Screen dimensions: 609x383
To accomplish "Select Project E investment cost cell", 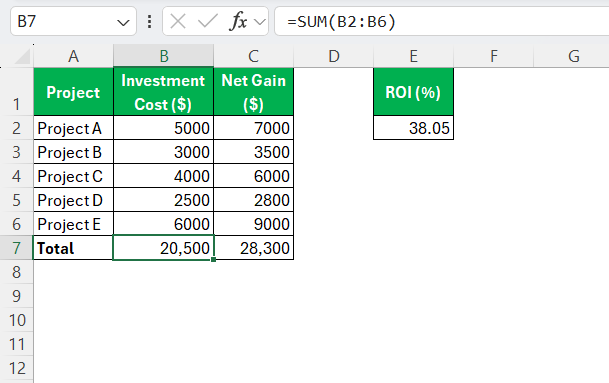I will [x=164, y=224].
